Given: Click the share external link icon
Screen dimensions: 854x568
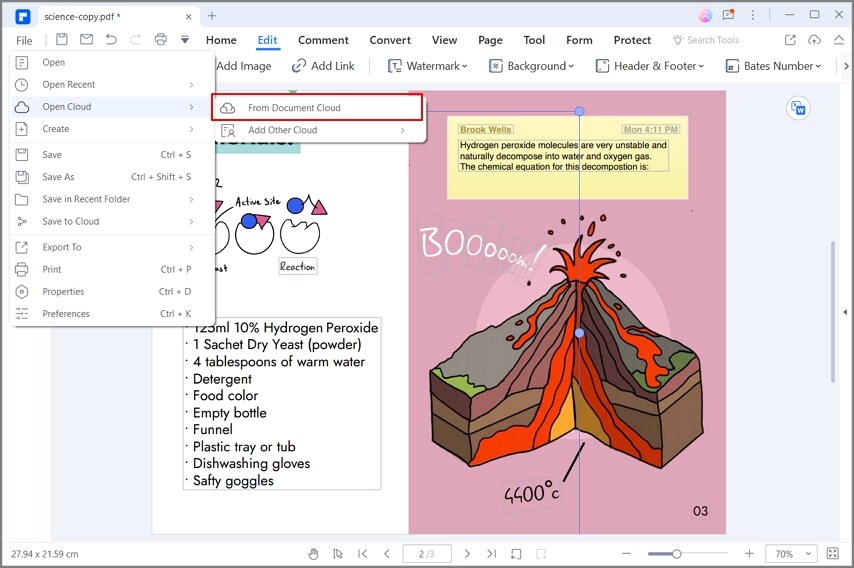Looking at the screenshot, I should (790, 40).
